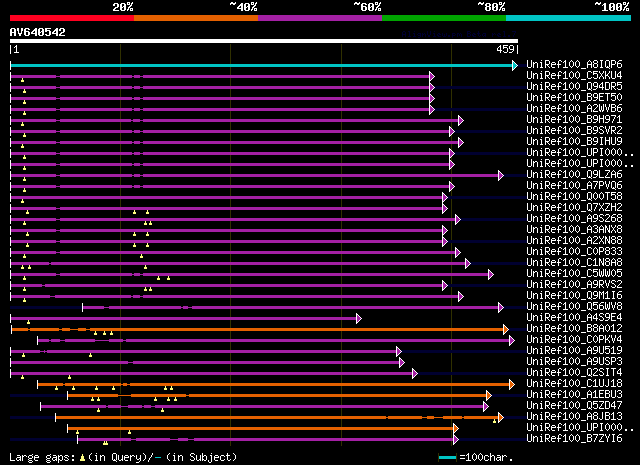Click the white query sequence bar
This screenshot has width=640, height=465.
coord(264,41)
